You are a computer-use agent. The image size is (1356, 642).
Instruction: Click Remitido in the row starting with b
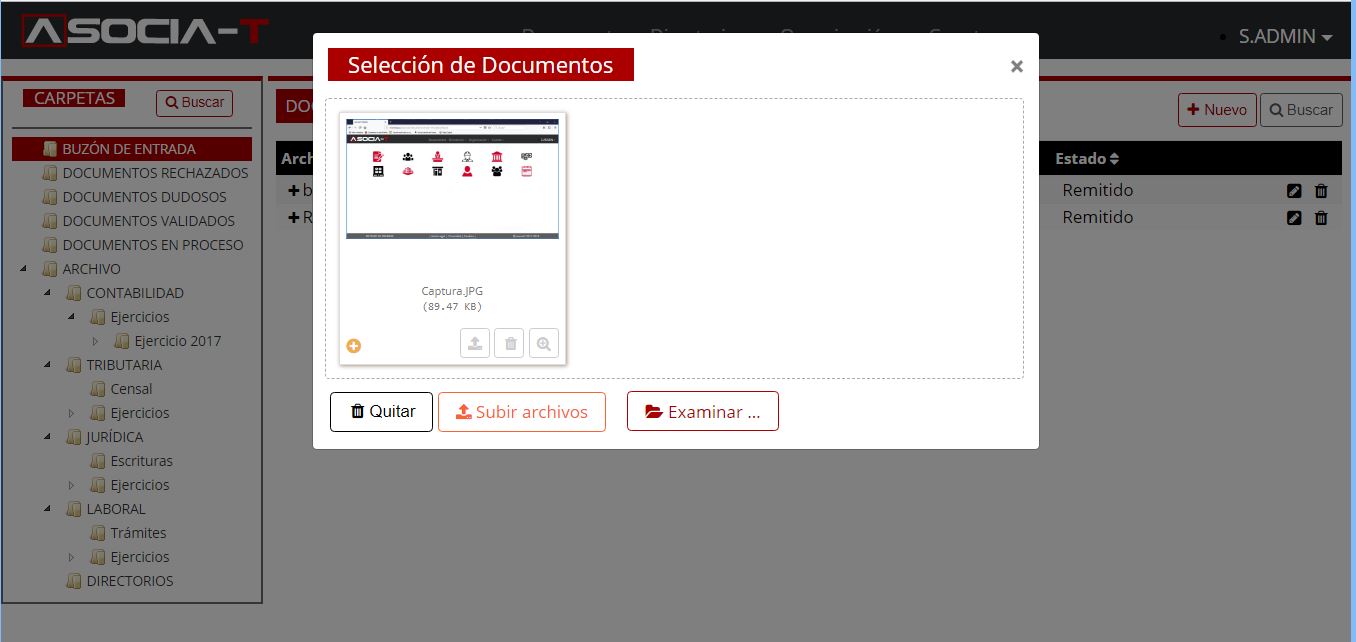click(1097, 190)
